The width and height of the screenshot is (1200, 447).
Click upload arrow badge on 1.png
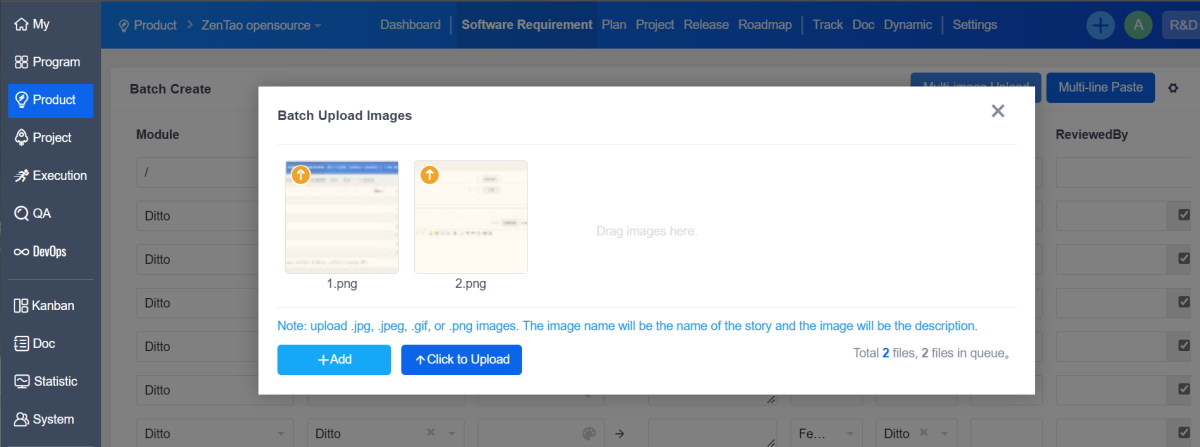pos(301,175)
